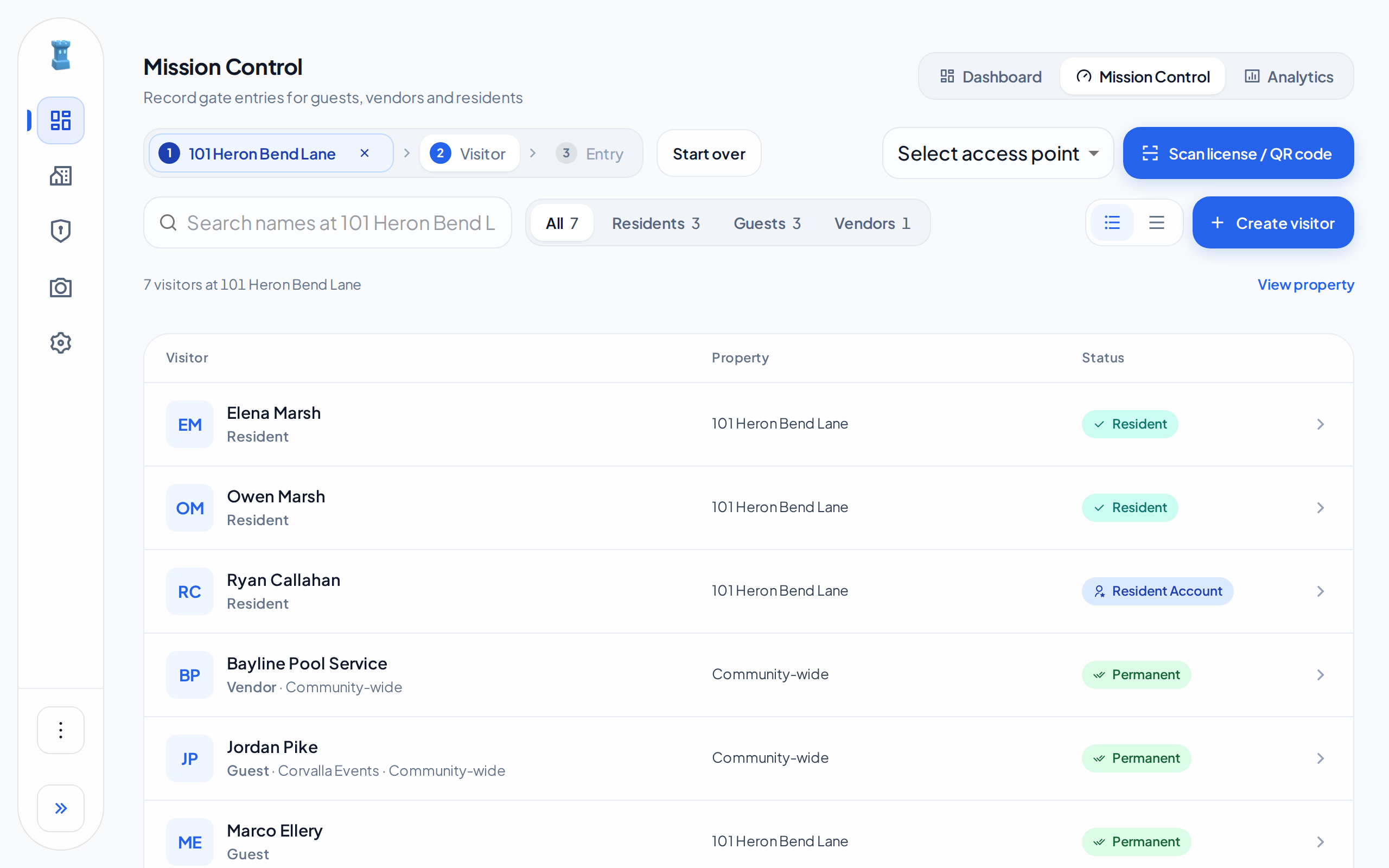Switch to Mission Control tab

[x=1143, y=76]
